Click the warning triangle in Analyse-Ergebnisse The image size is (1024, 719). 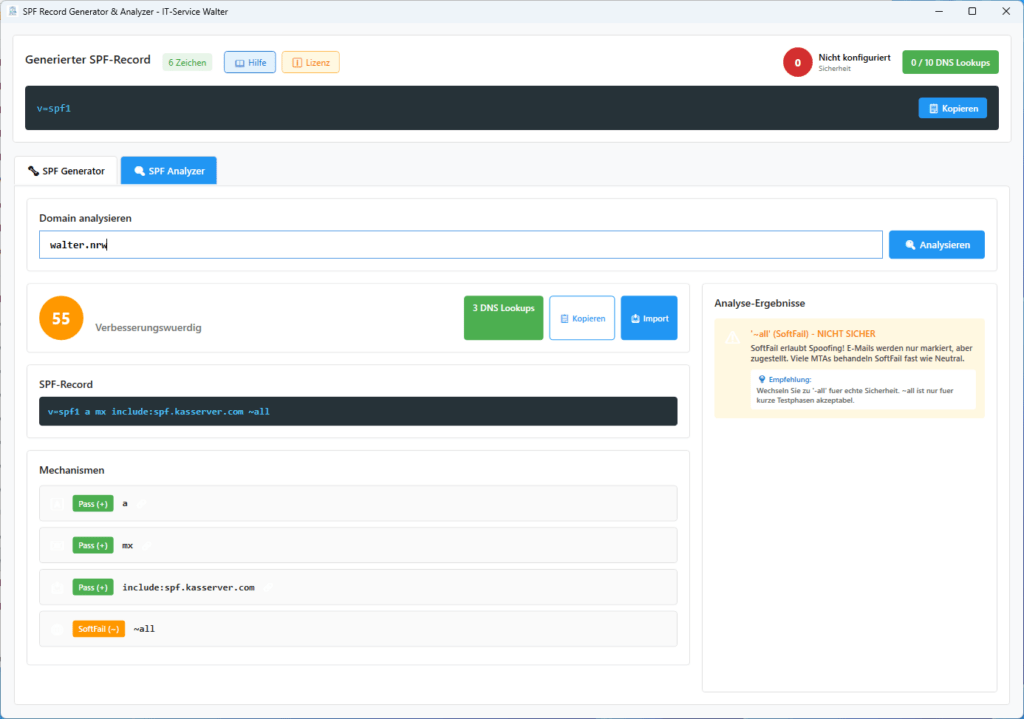pyautogui.click(x=733, y=339)
